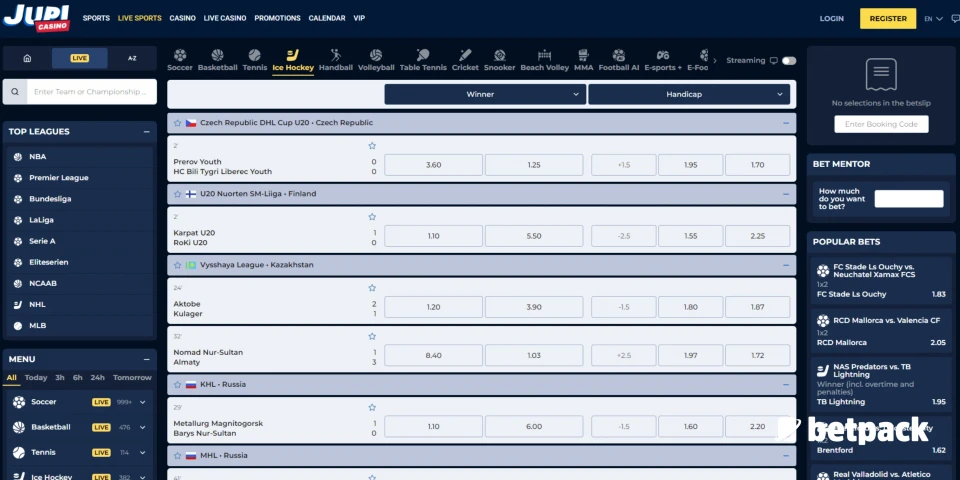Open CASINO in the top navigation
The height and width of the screenshot is (480, 960).
tap(182, 18)
